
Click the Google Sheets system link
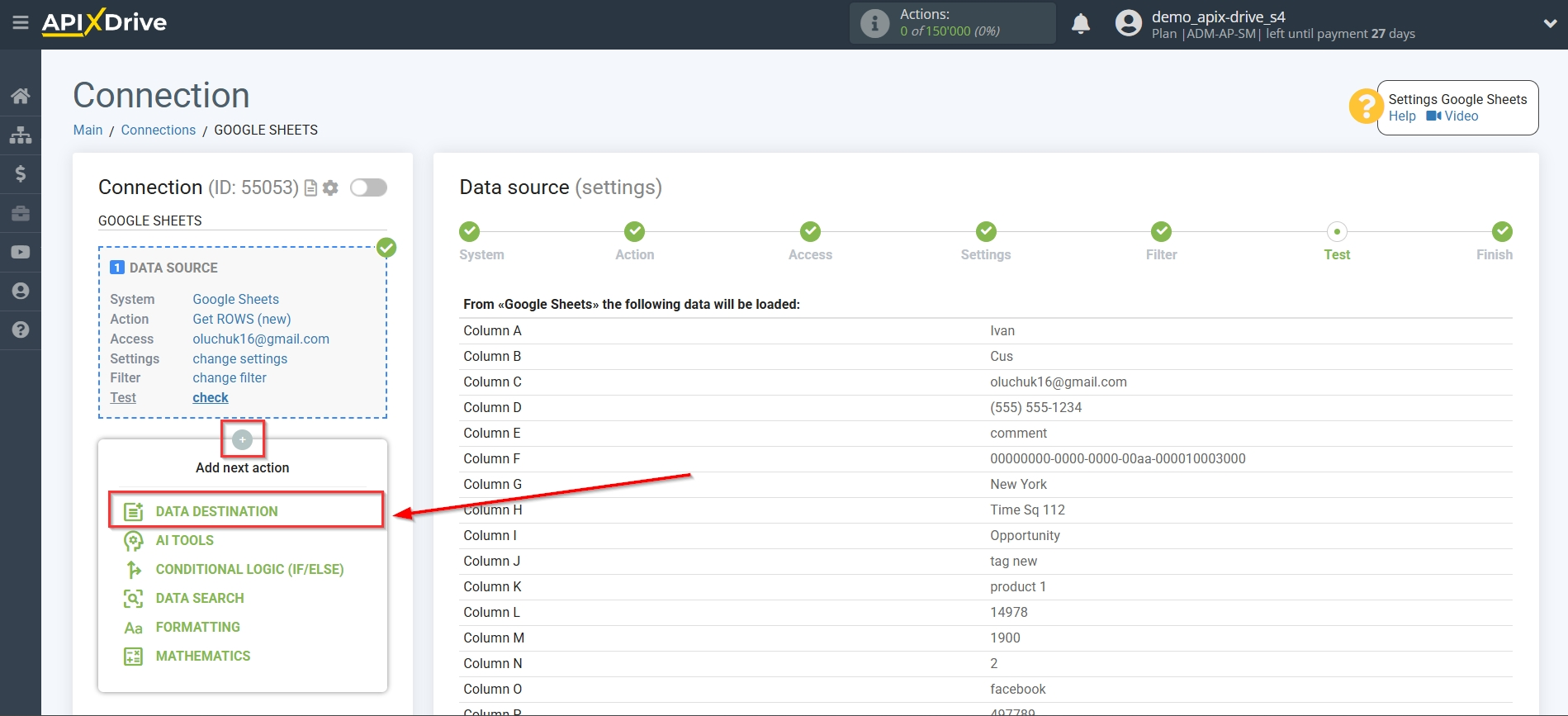click(x=236, y=300)
